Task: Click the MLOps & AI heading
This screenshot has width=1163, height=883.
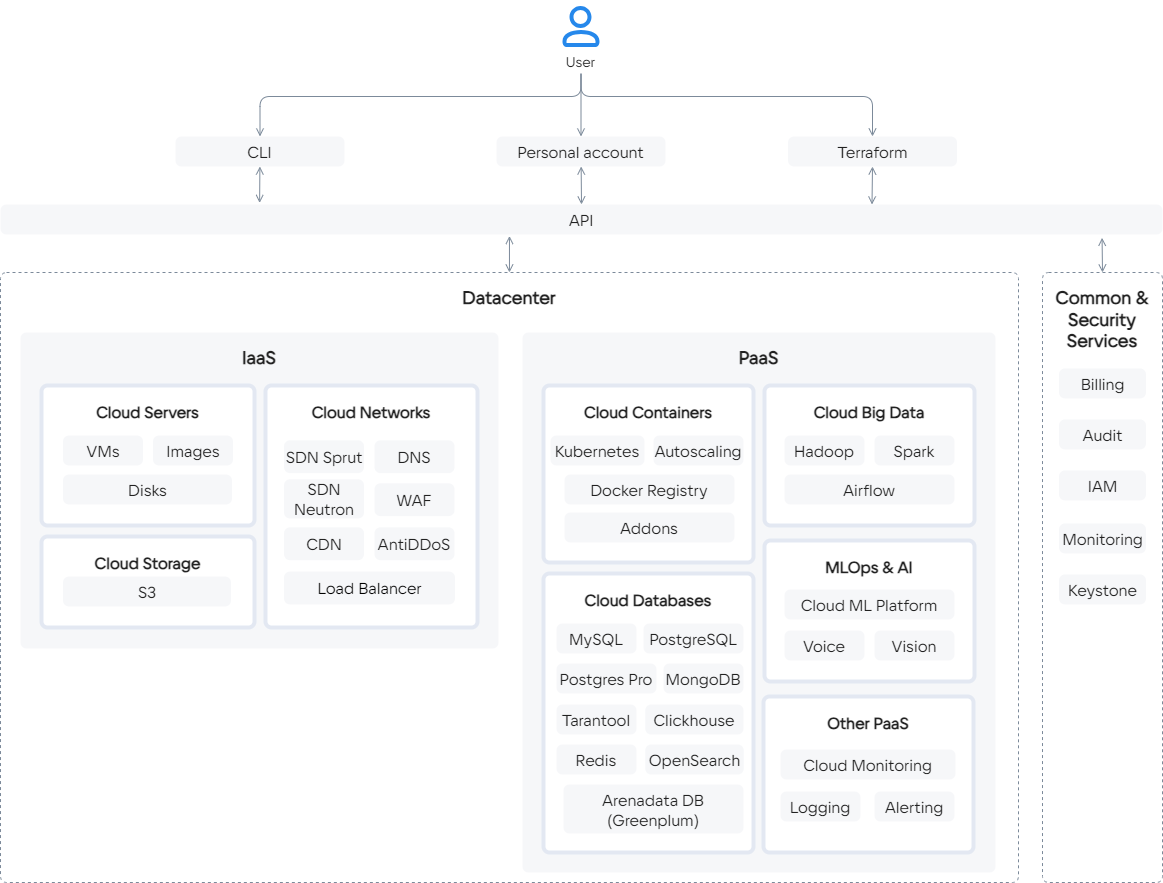Action: click(x=869, y=568)
